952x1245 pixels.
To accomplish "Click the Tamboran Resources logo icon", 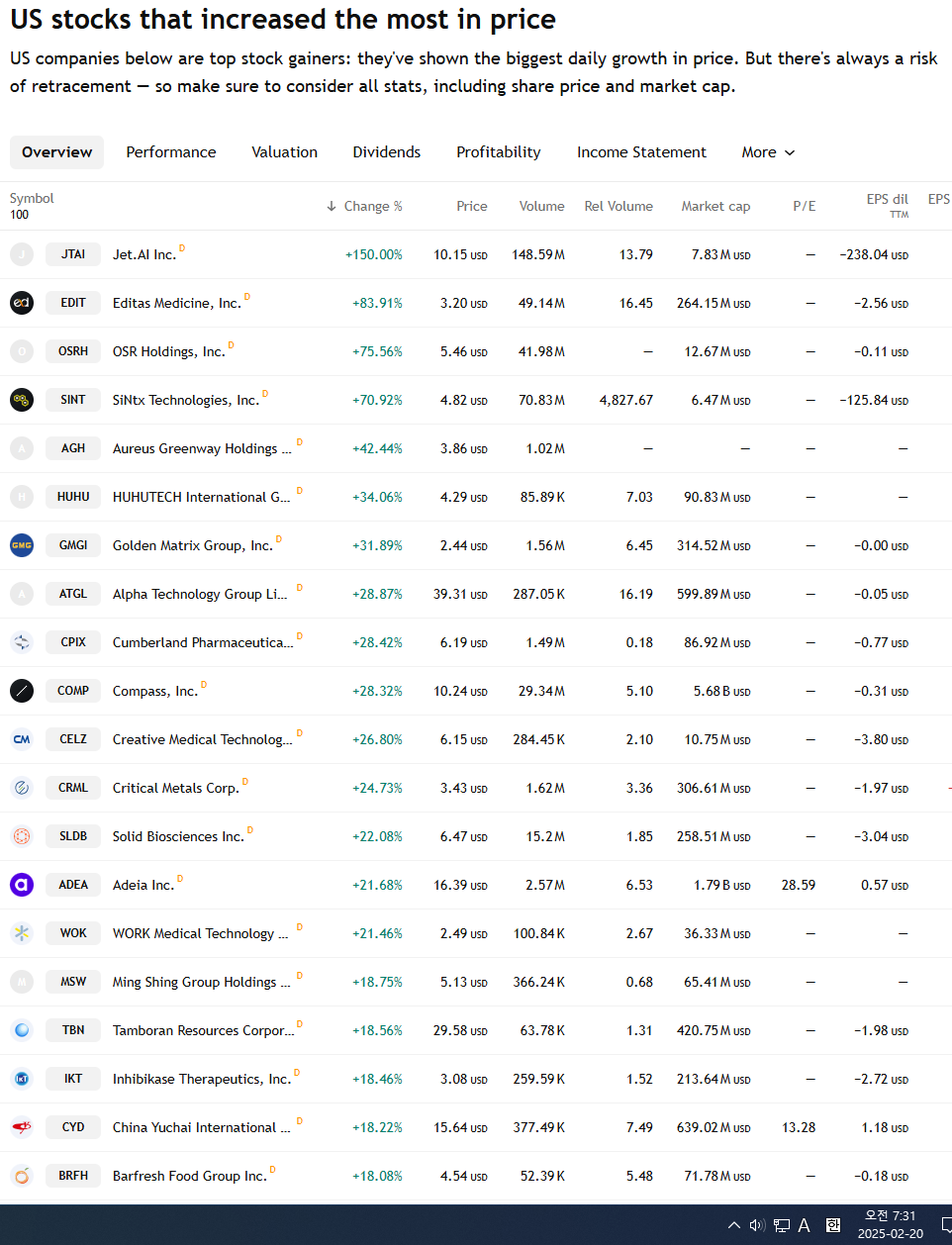I will click(x=22, y=1030).
